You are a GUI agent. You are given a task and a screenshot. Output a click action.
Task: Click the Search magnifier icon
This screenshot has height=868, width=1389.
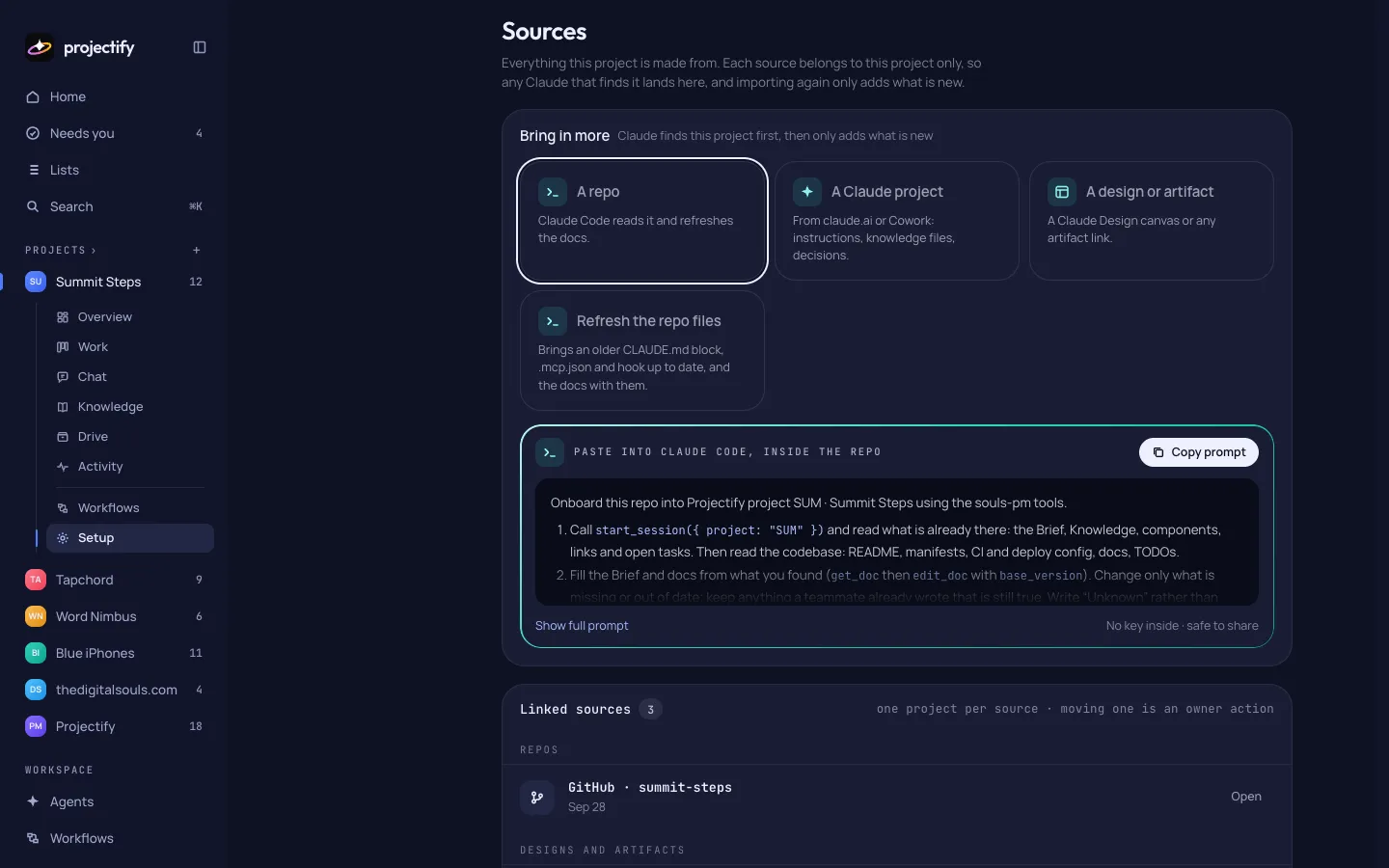point(33,206)
